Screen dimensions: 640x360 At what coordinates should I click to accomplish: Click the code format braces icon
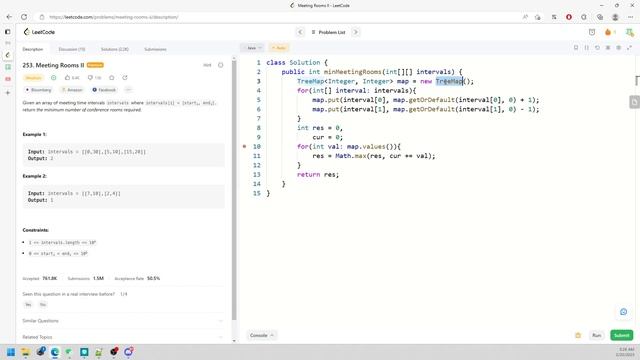click(587, 48)
